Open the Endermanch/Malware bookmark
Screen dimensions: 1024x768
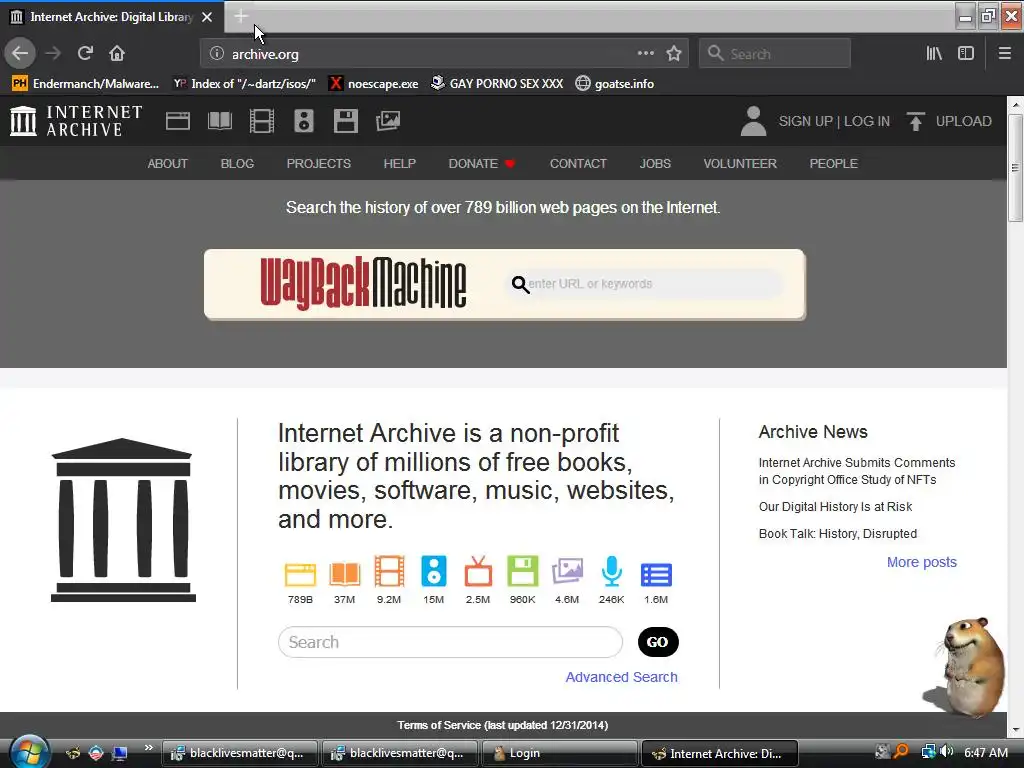(86, 84)
